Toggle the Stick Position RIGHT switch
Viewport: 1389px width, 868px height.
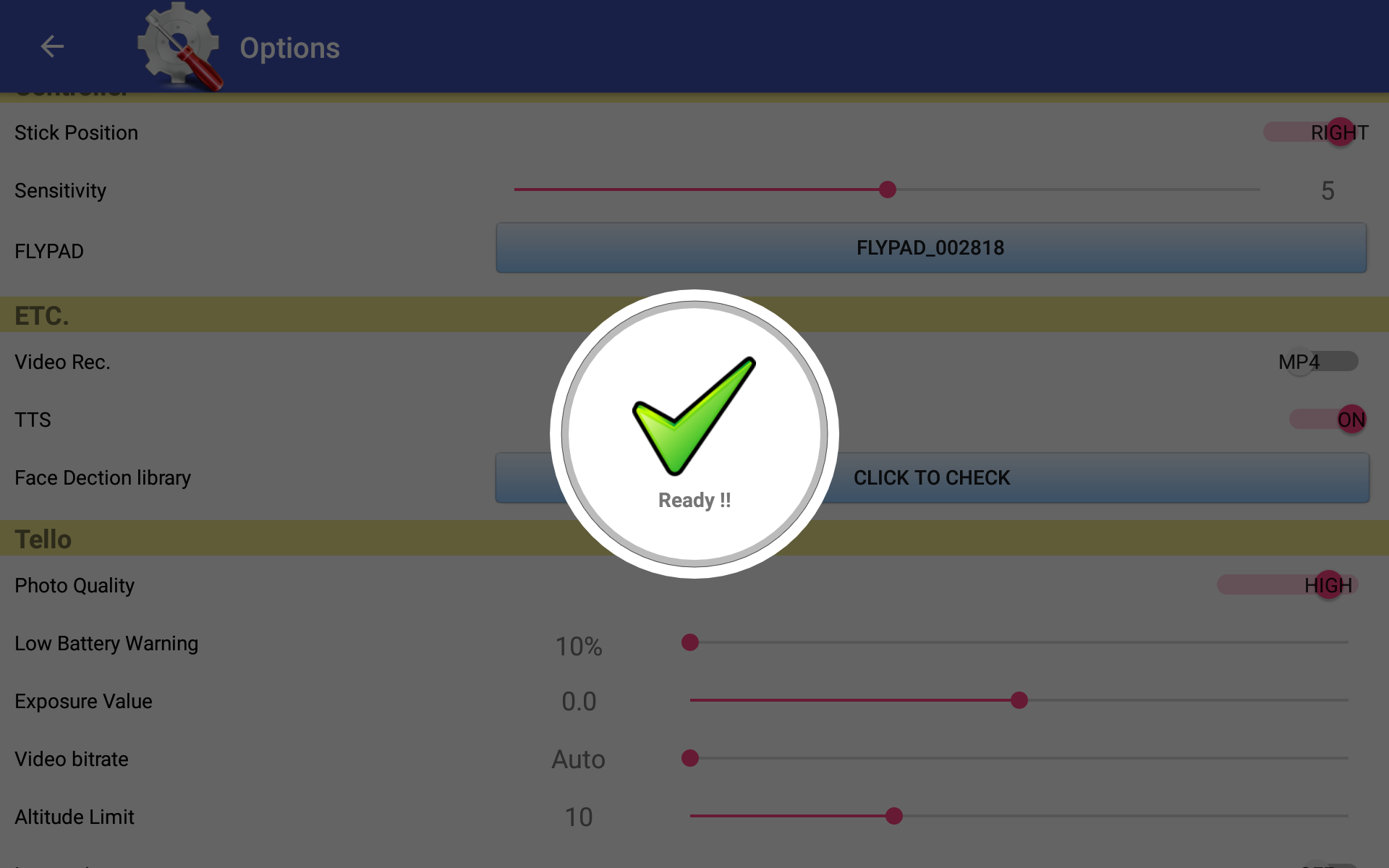click(x=1316, y=132)
